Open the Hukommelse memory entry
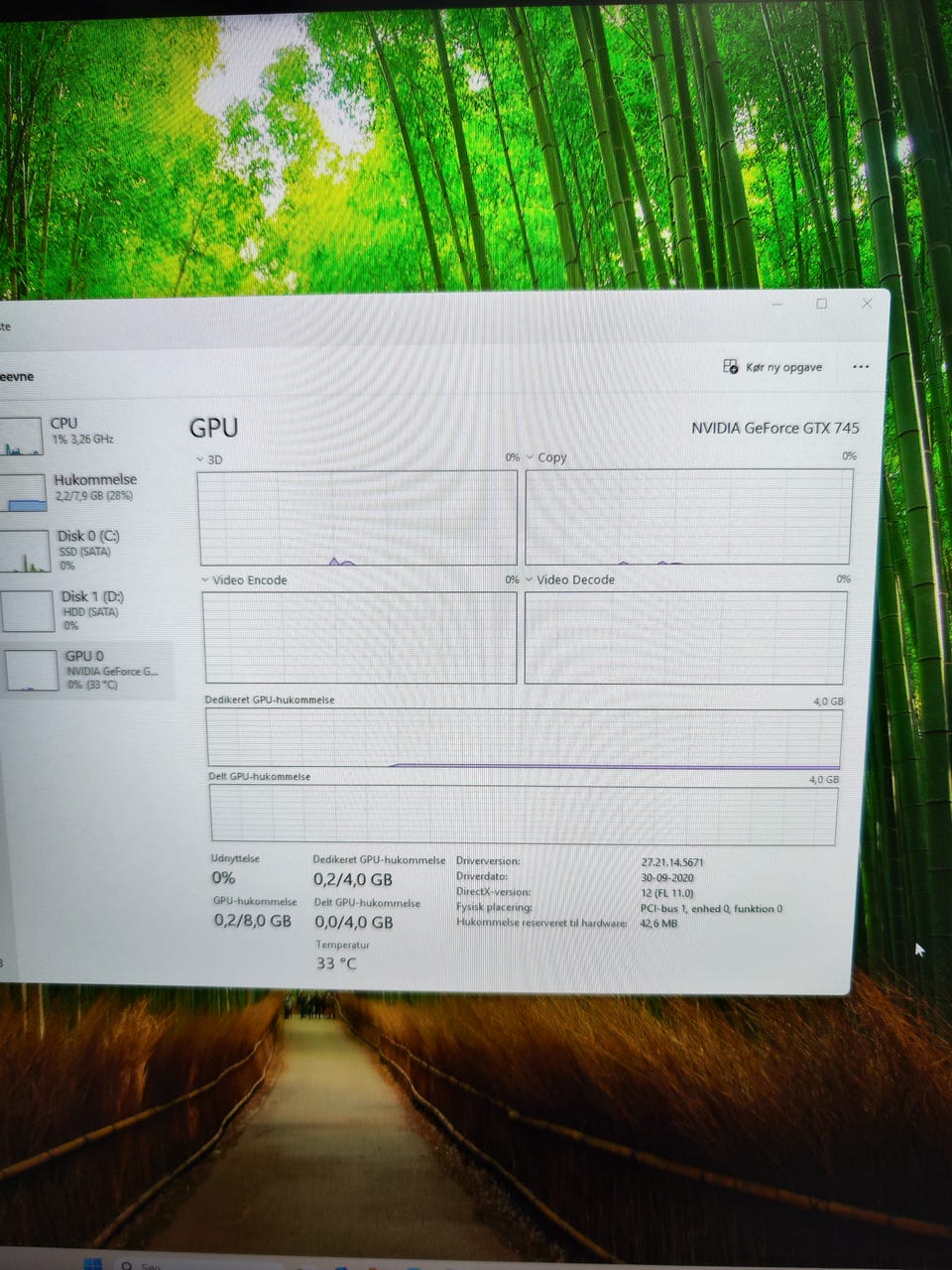The height and width of the screenshot is (1270, 952). (84, 490)
